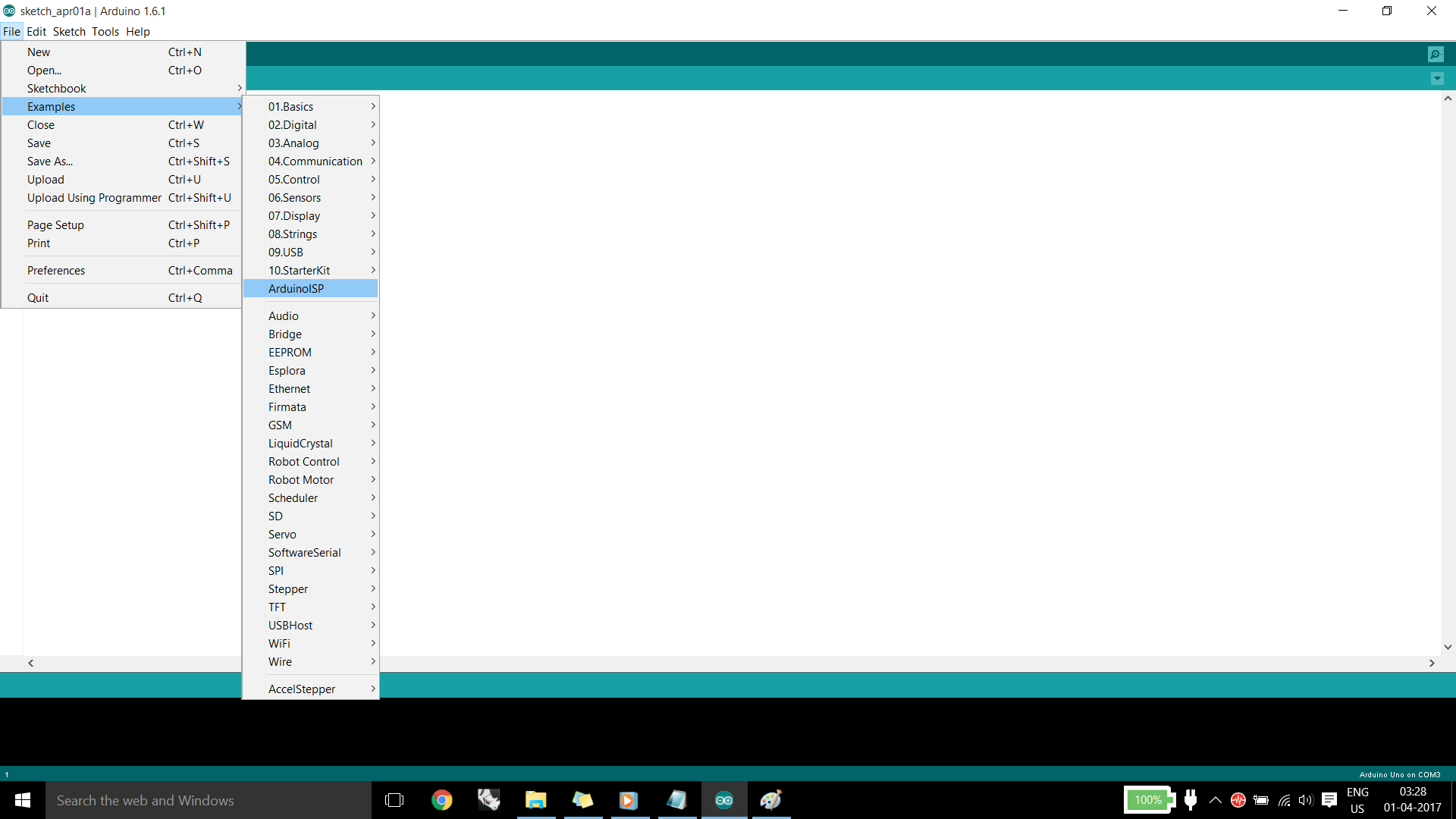The image size is (1456, 819).
Task: Expand Wire library examples
Action: pyautogui.click(x=311, y=662)
